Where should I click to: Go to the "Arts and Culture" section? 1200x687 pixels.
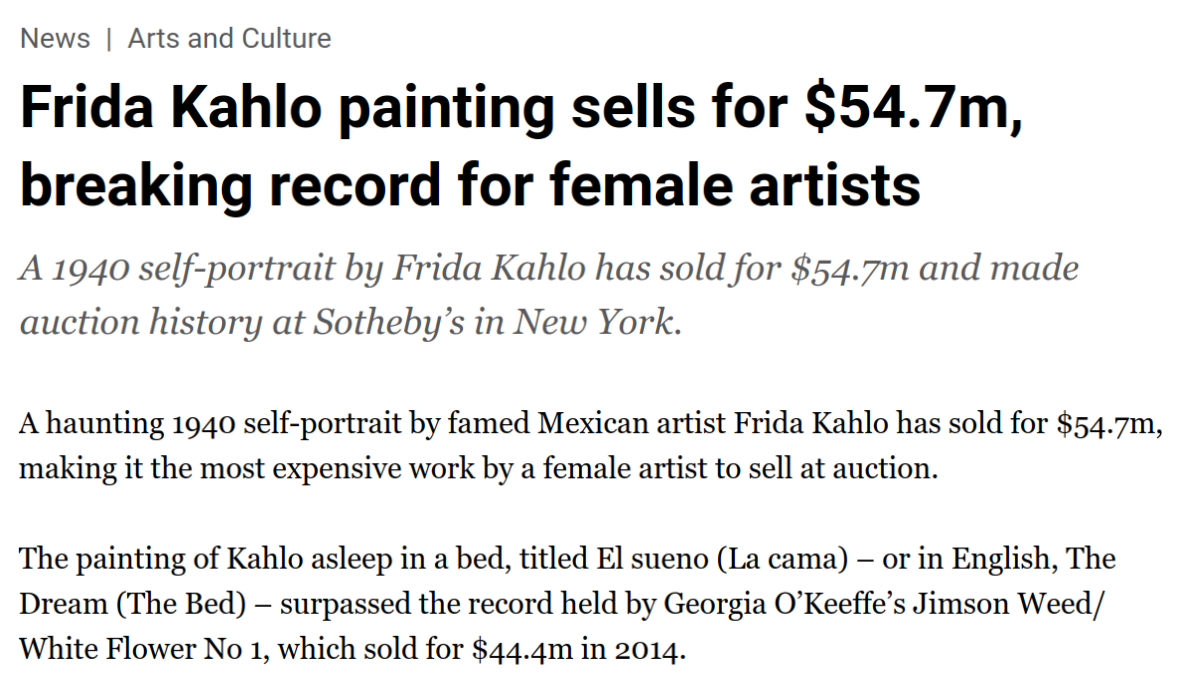[230, 39]
